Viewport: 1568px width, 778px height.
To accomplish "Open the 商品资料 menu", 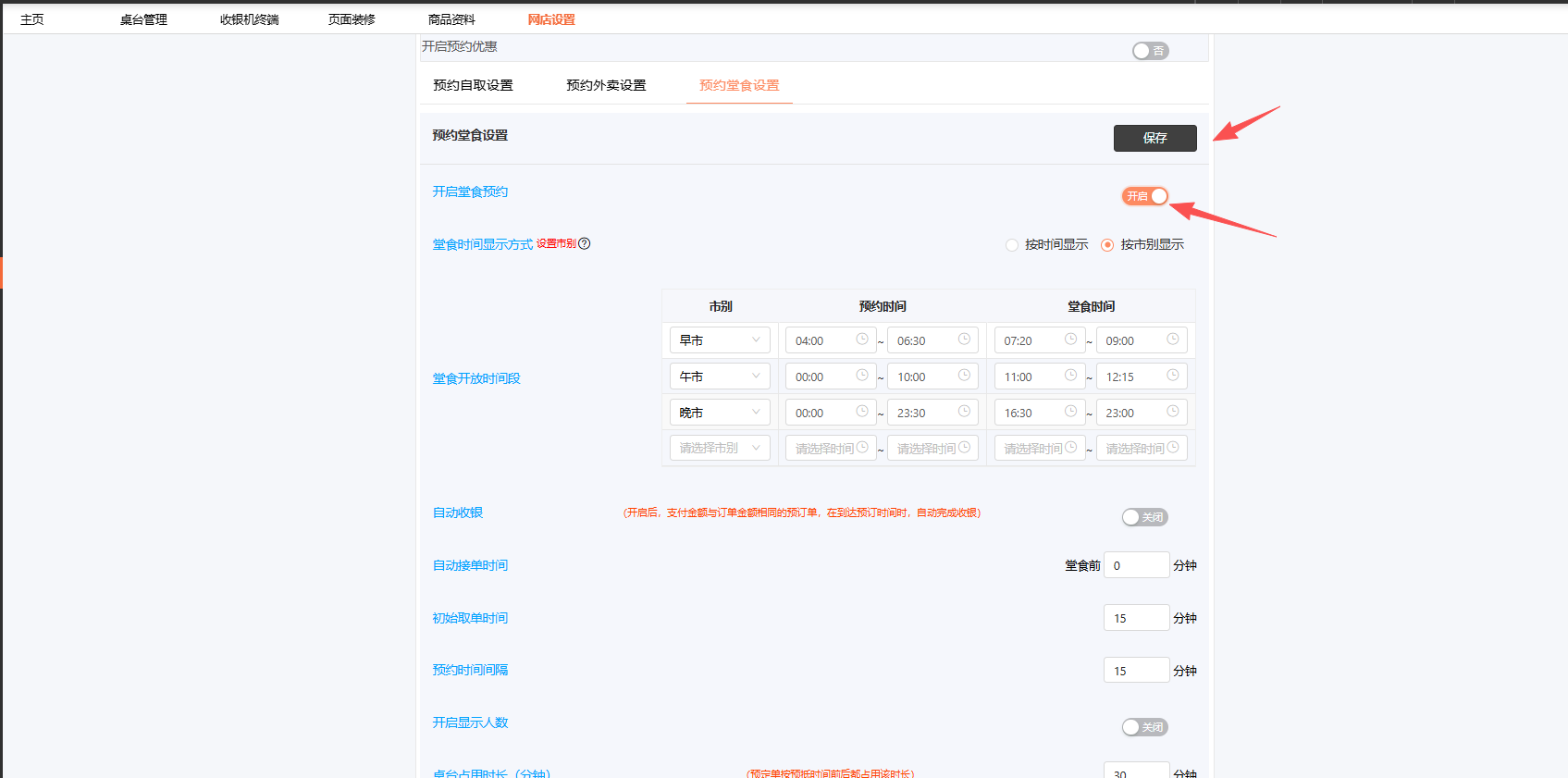I will point(451,19).
